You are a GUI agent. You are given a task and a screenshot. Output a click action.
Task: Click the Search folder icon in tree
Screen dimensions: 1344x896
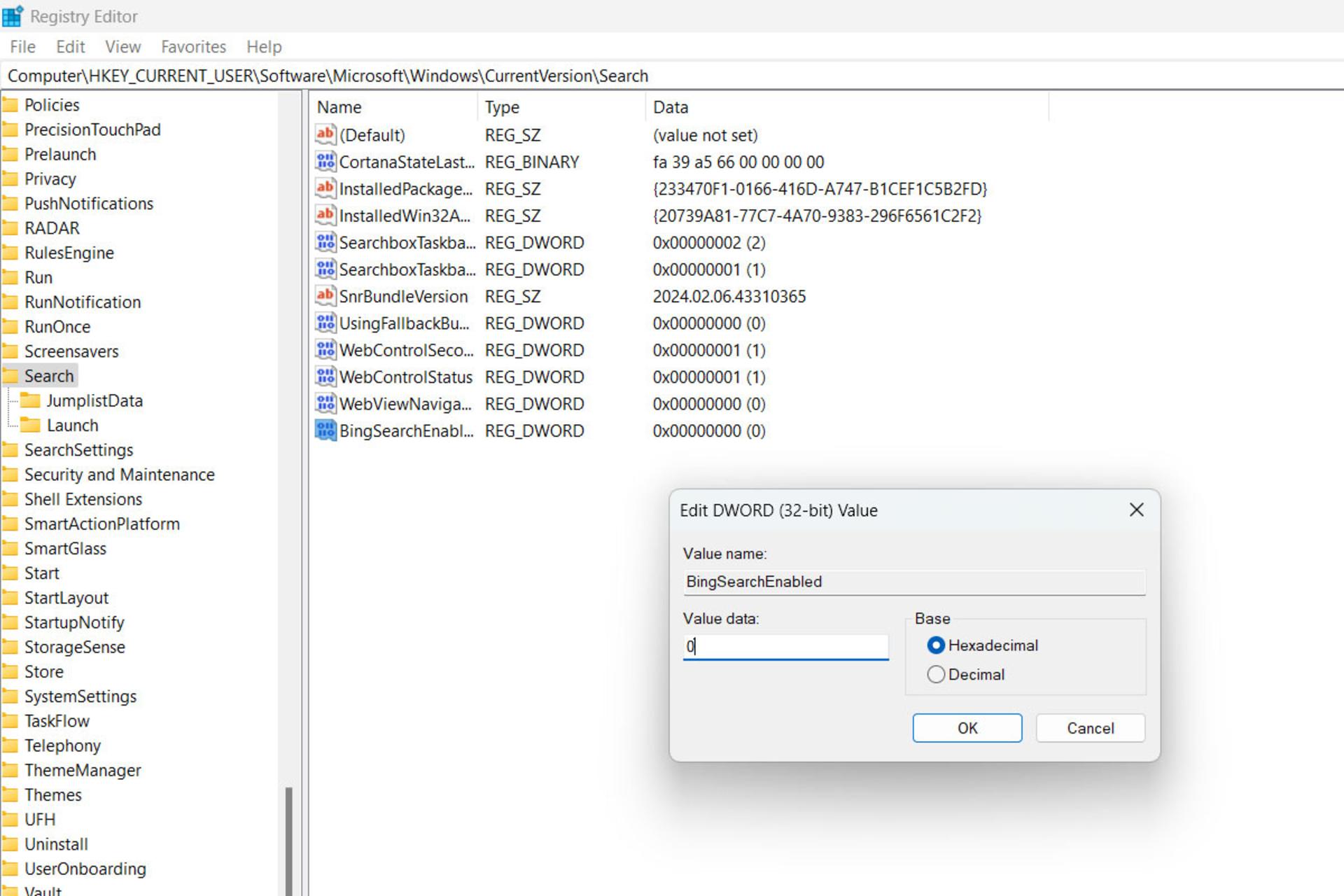click(10, 376)
